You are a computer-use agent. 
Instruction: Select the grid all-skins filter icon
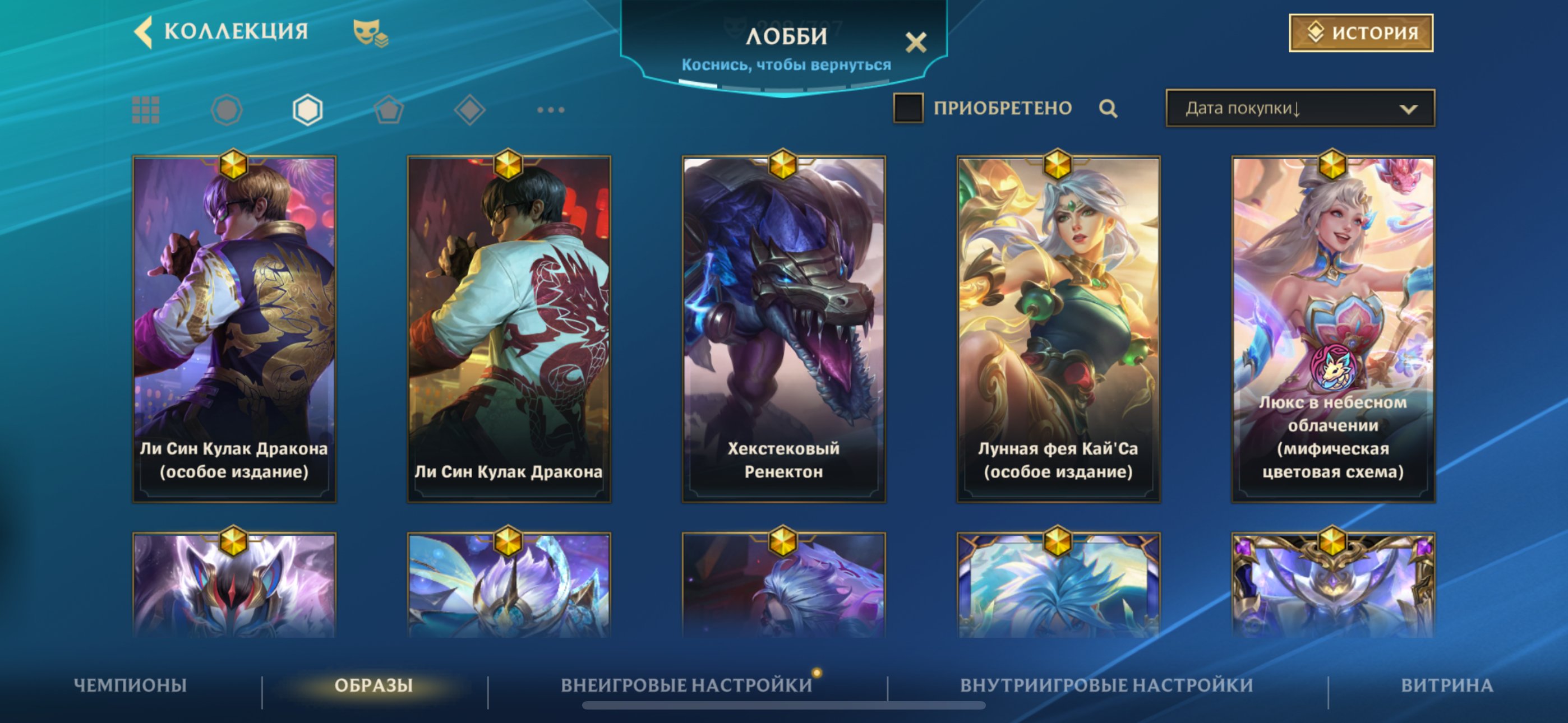pyautogui.click(x=146, y=110)
